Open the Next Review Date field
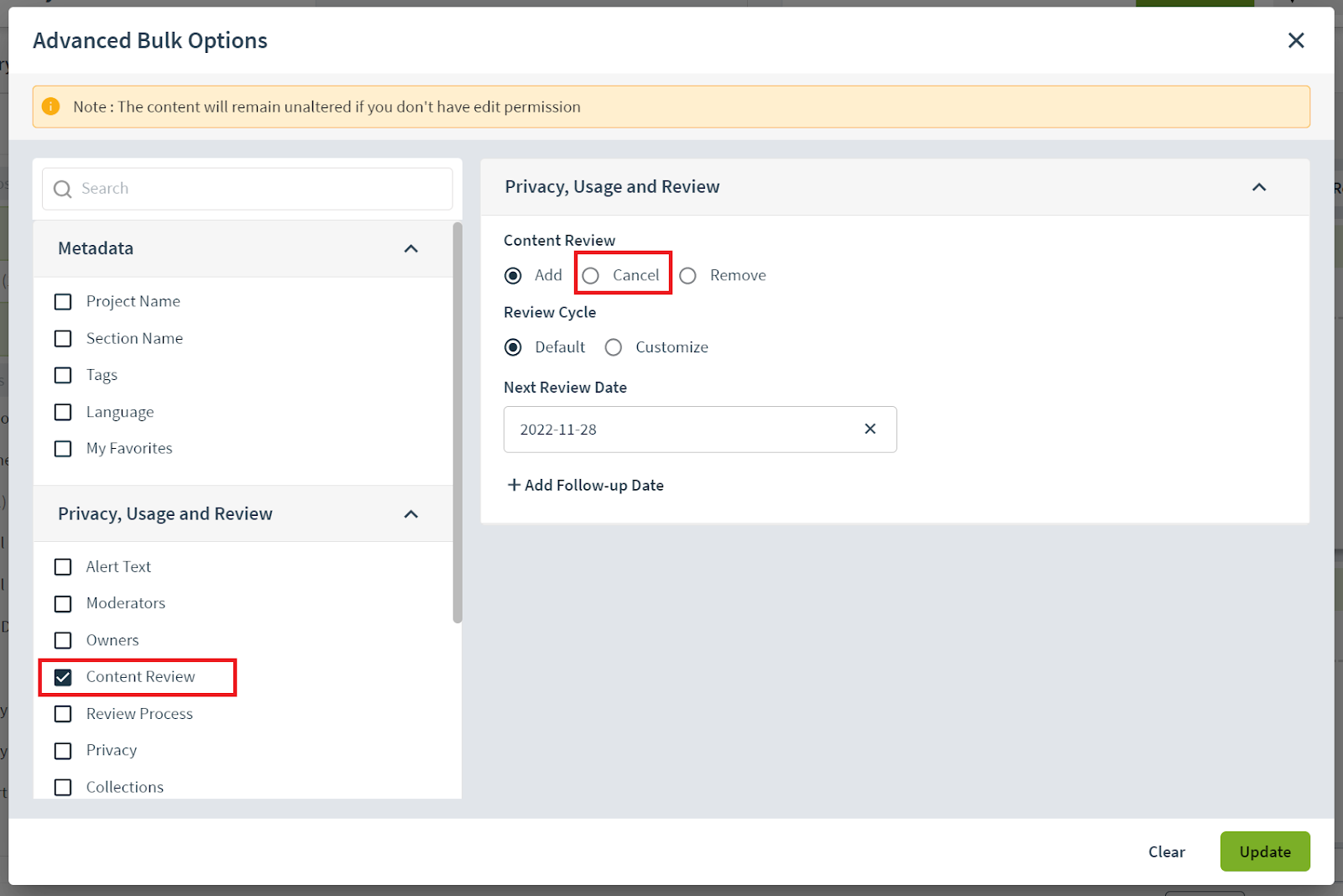 (x=700, y=430)
